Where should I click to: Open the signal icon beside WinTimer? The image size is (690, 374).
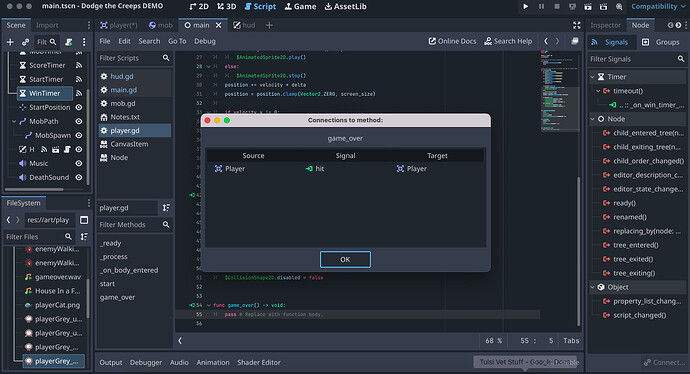tap(79, 93)
